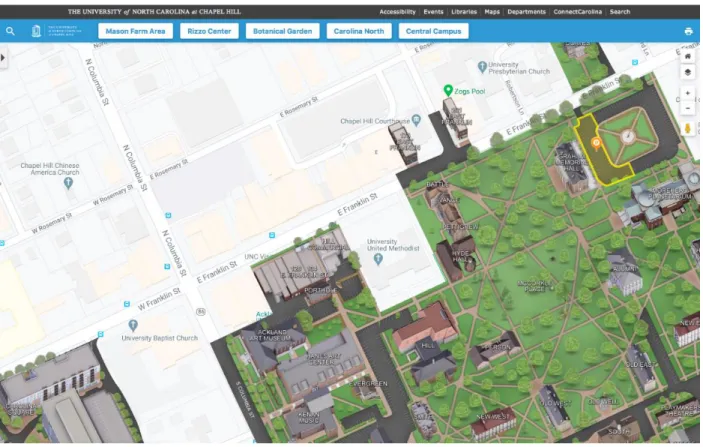Image resolution: width=703 pixels, height=447 pixels.
Task: Click the orange location marker pin
Action: point(596,143)
